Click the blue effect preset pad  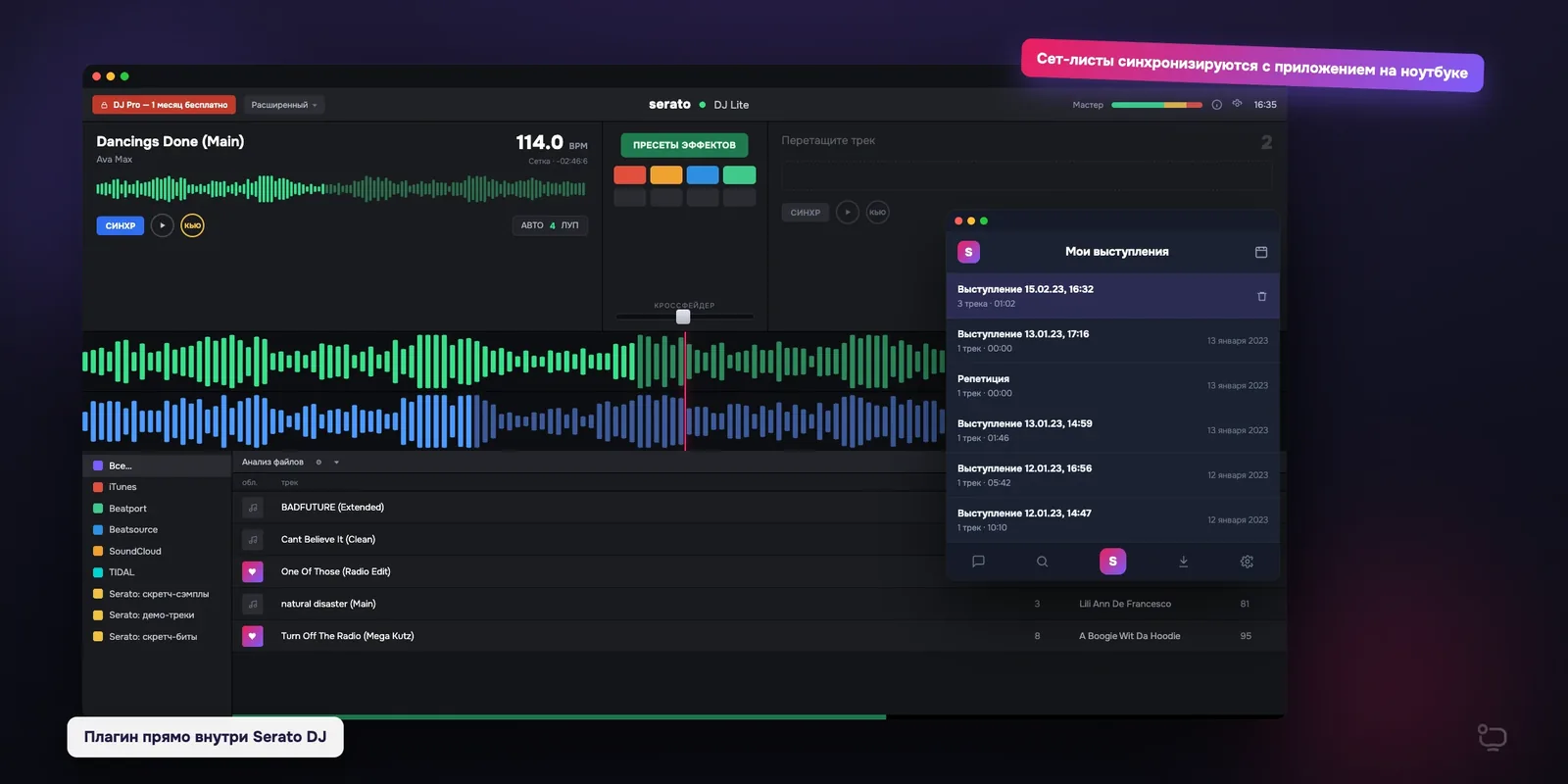click(x=703, y=175)
